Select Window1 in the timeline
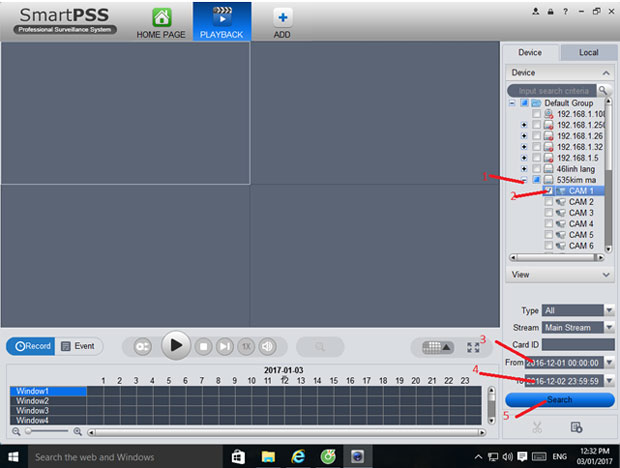 (x=48, y=391)
